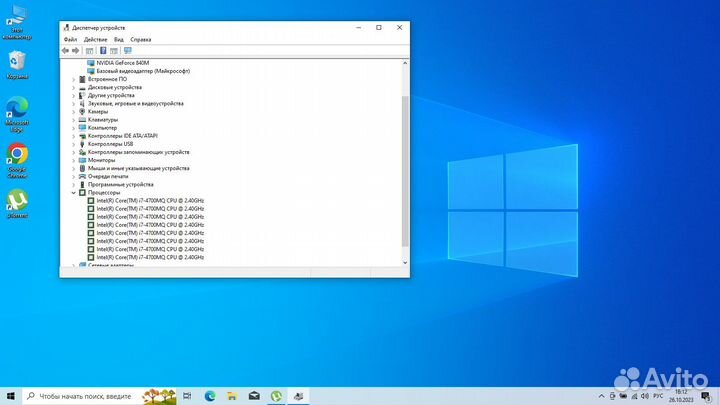This screenshot has height=405, width=720.
Task: Select Базовый видеоадаптер (Майкрософт) device
Action: pos(143,71)
